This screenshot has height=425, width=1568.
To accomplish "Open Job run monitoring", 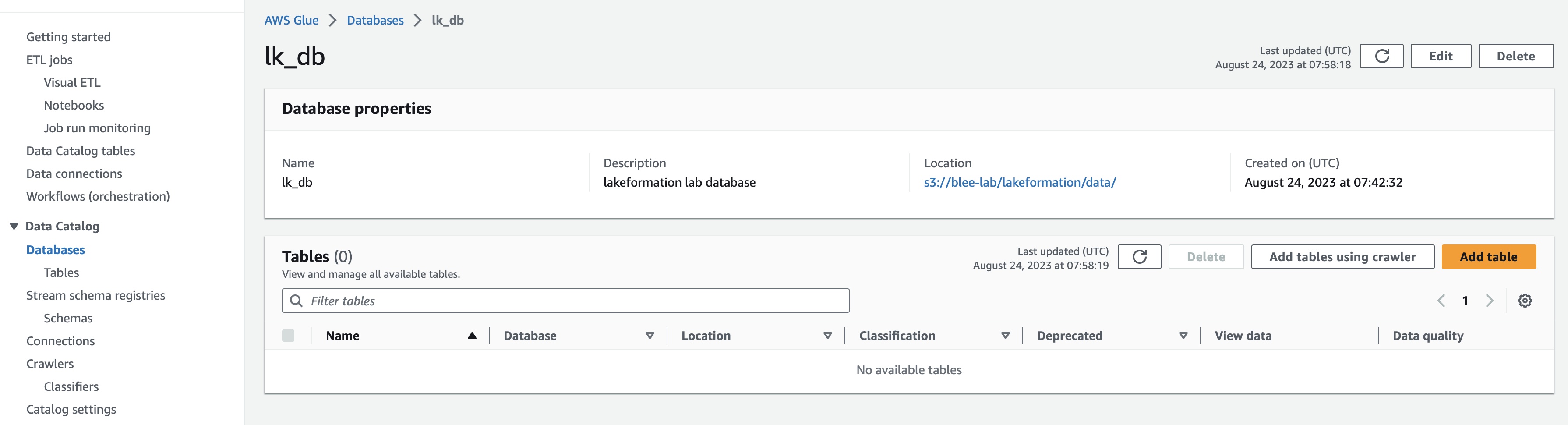I will pos(97,128).
